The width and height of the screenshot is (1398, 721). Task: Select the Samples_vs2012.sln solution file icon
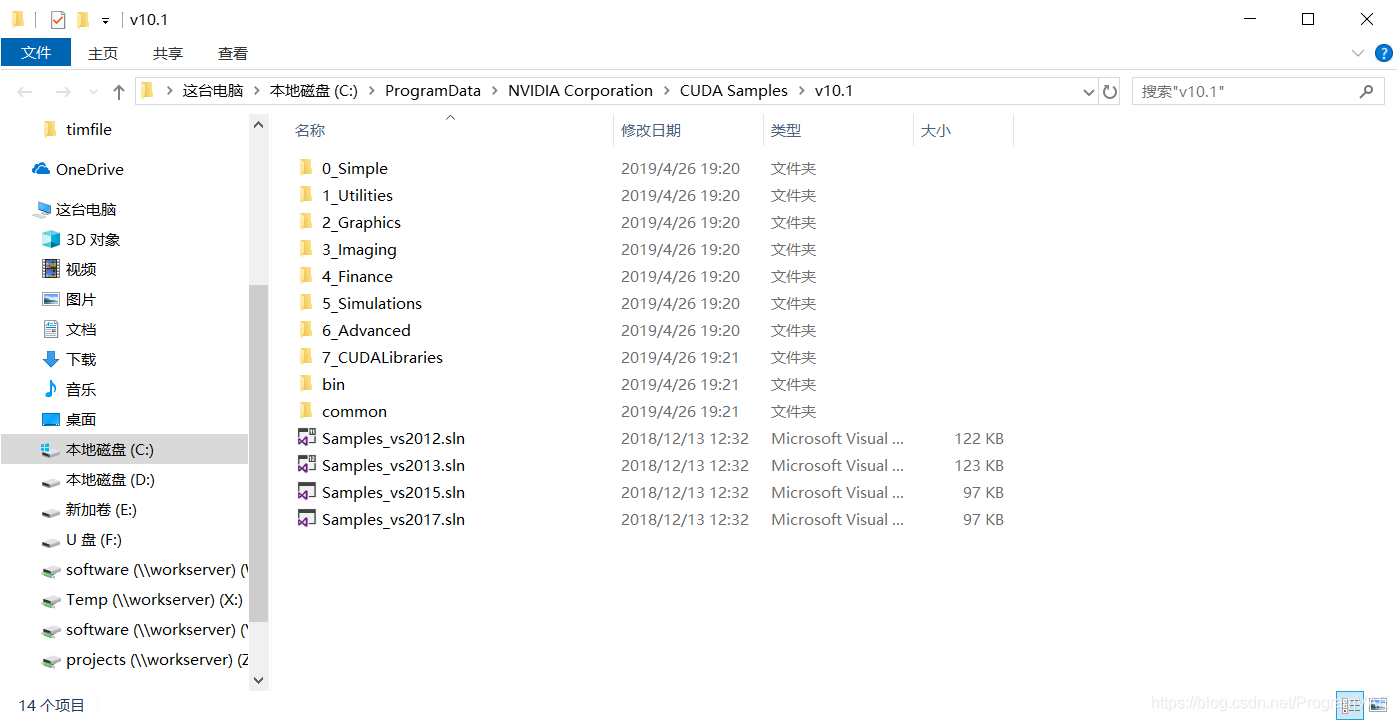307,438
